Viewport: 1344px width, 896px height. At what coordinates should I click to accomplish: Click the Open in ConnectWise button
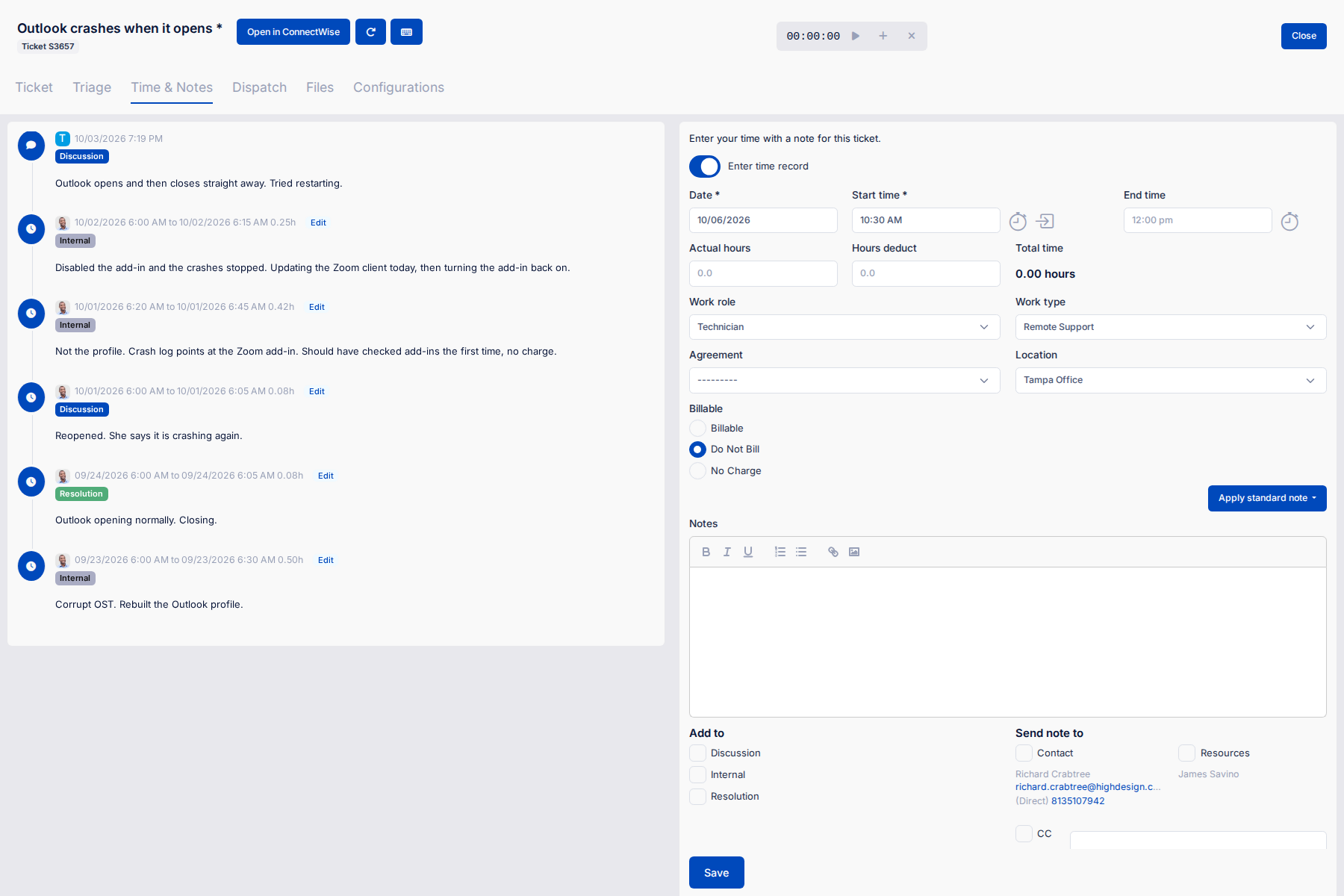point(293,32)
